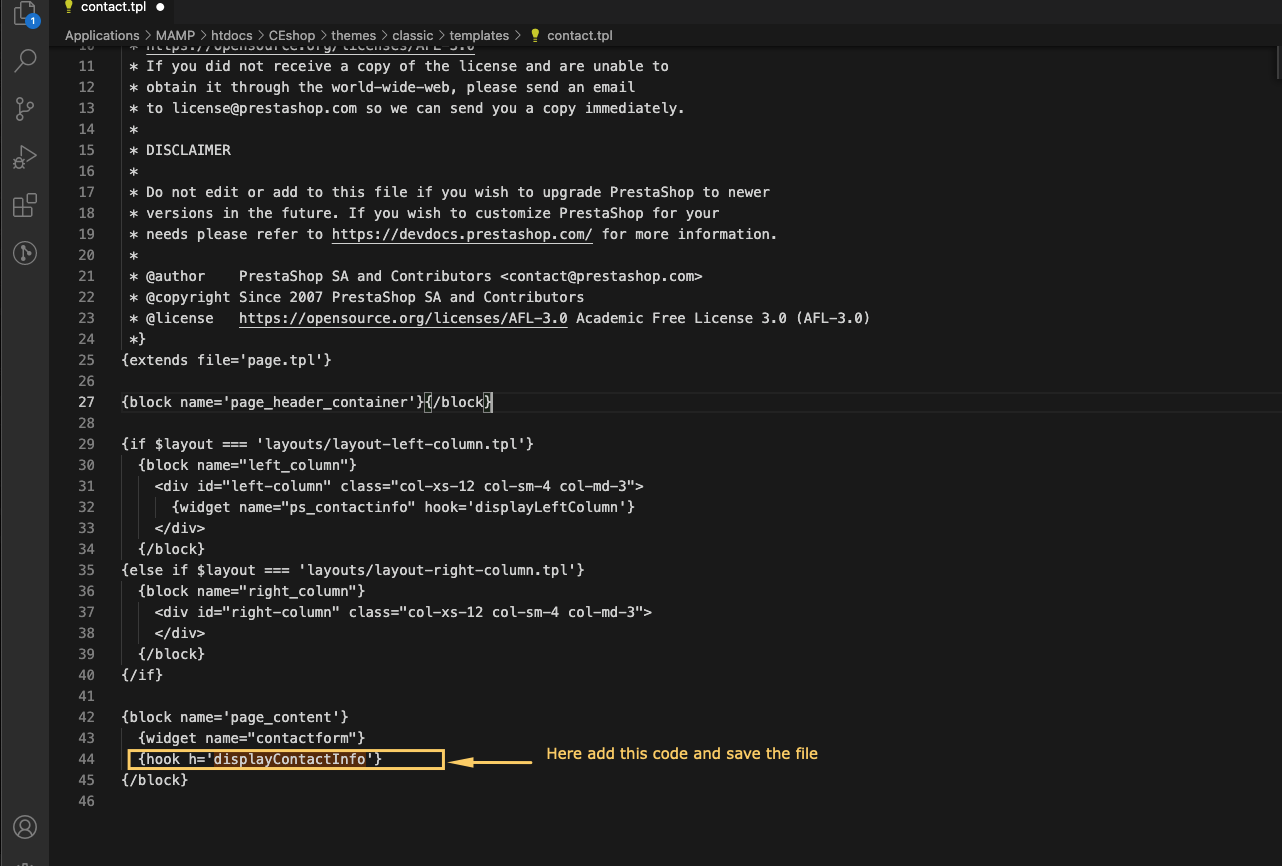Viewport: 1282px width, 866px height.
Task: Select the contact.tpl editor tab
Action: (112, 7)
